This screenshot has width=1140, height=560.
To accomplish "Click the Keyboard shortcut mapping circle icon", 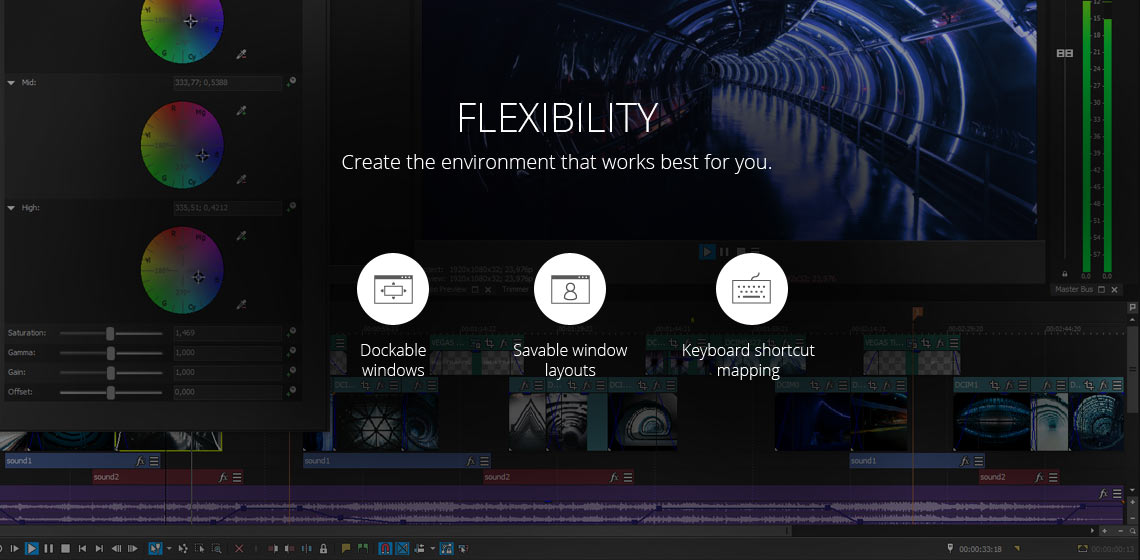I will click(752, 289).
